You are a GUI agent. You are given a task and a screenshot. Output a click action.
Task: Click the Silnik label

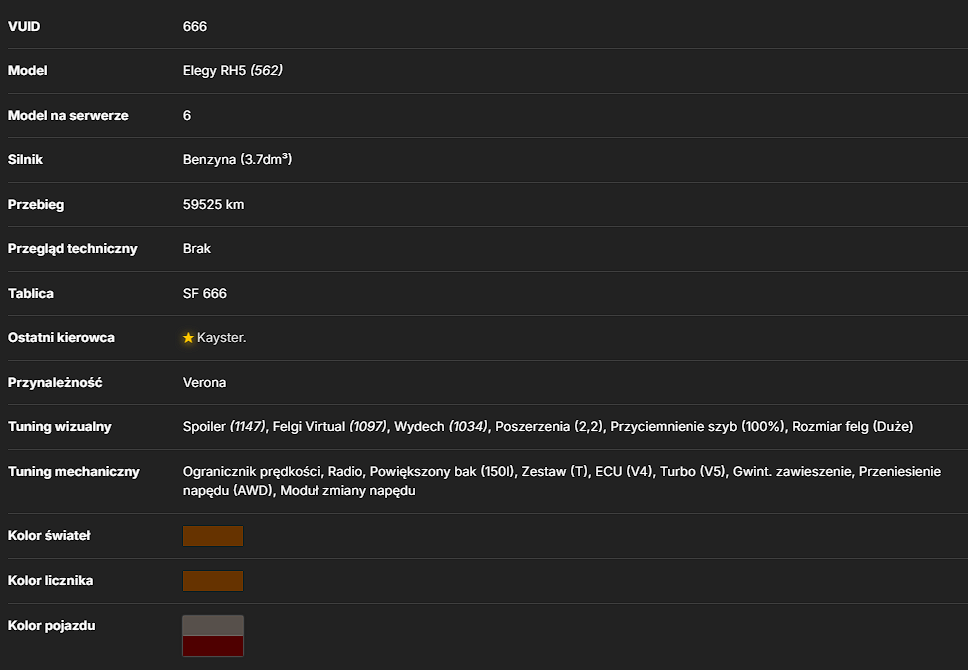coord(25,159)
